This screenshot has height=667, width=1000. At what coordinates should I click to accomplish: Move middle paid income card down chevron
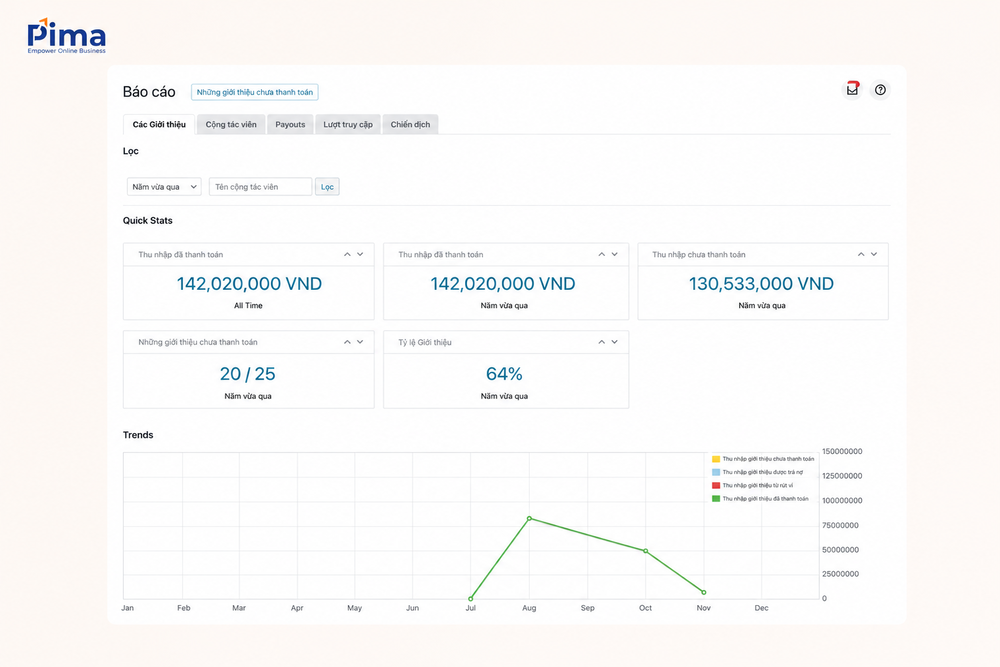click(615, 254)
